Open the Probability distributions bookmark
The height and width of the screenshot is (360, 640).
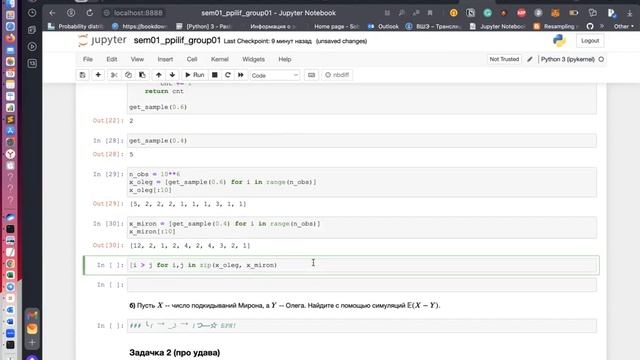click(76, 27)
